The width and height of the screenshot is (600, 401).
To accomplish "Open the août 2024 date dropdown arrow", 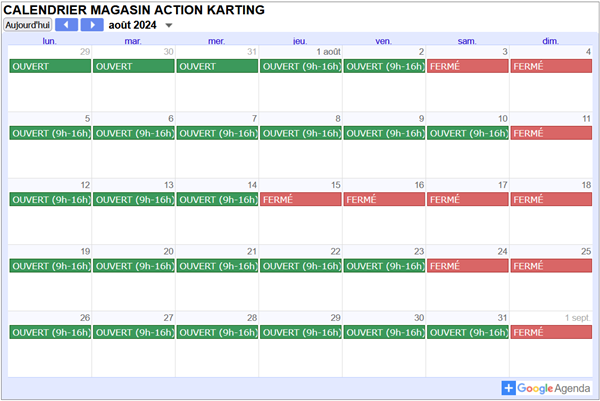I will pos(169,26).
